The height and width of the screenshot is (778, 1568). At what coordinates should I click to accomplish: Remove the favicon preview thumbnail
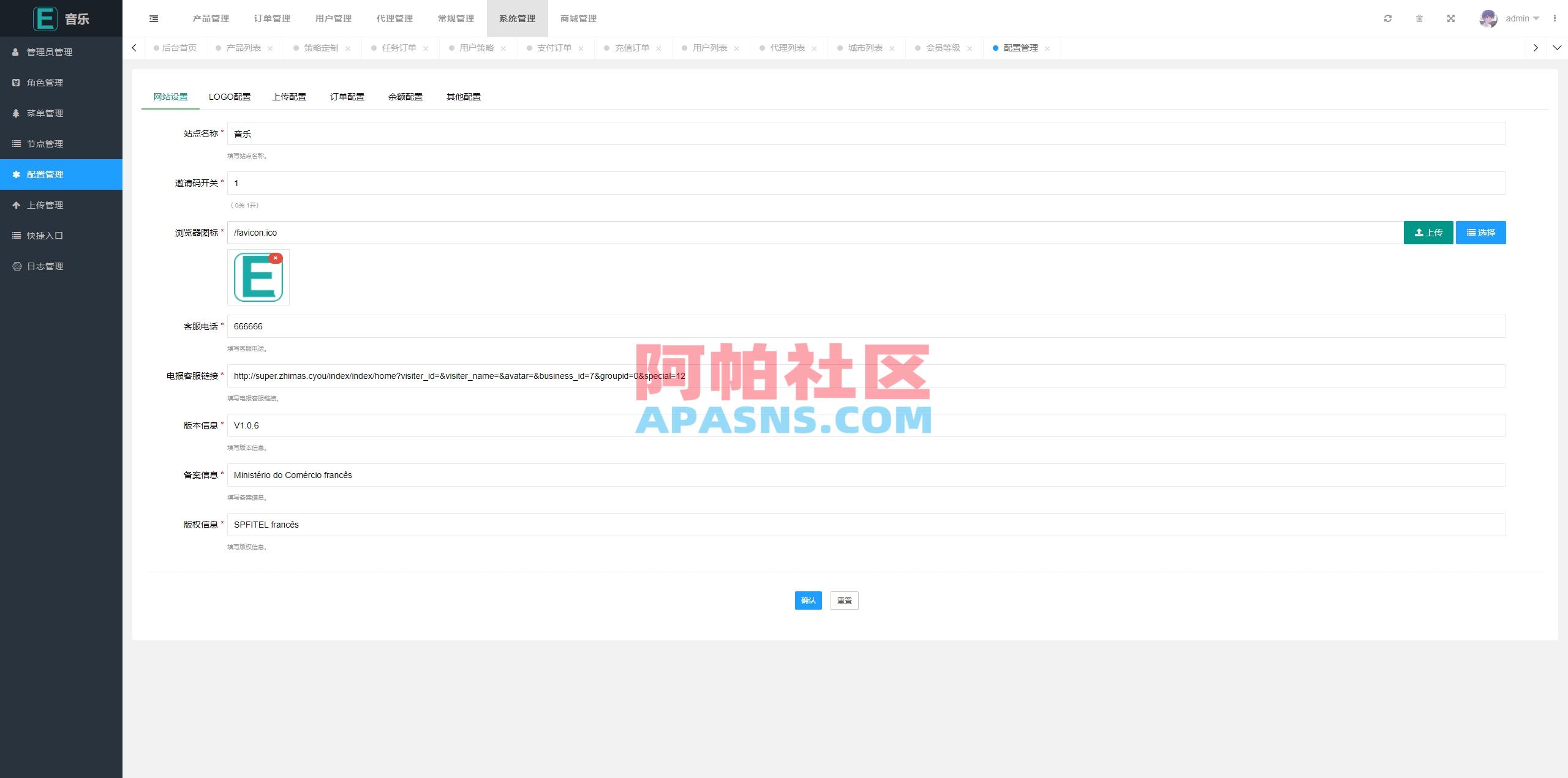(276, 258)
